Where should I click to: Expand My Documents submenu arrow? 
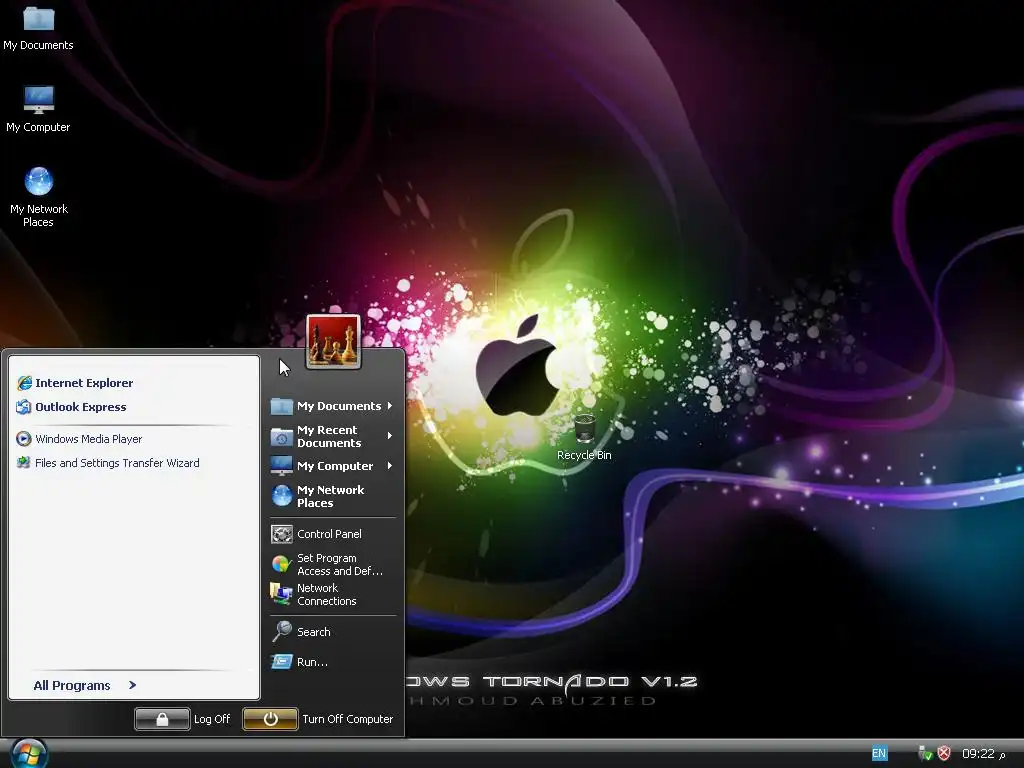pos(390,406)
